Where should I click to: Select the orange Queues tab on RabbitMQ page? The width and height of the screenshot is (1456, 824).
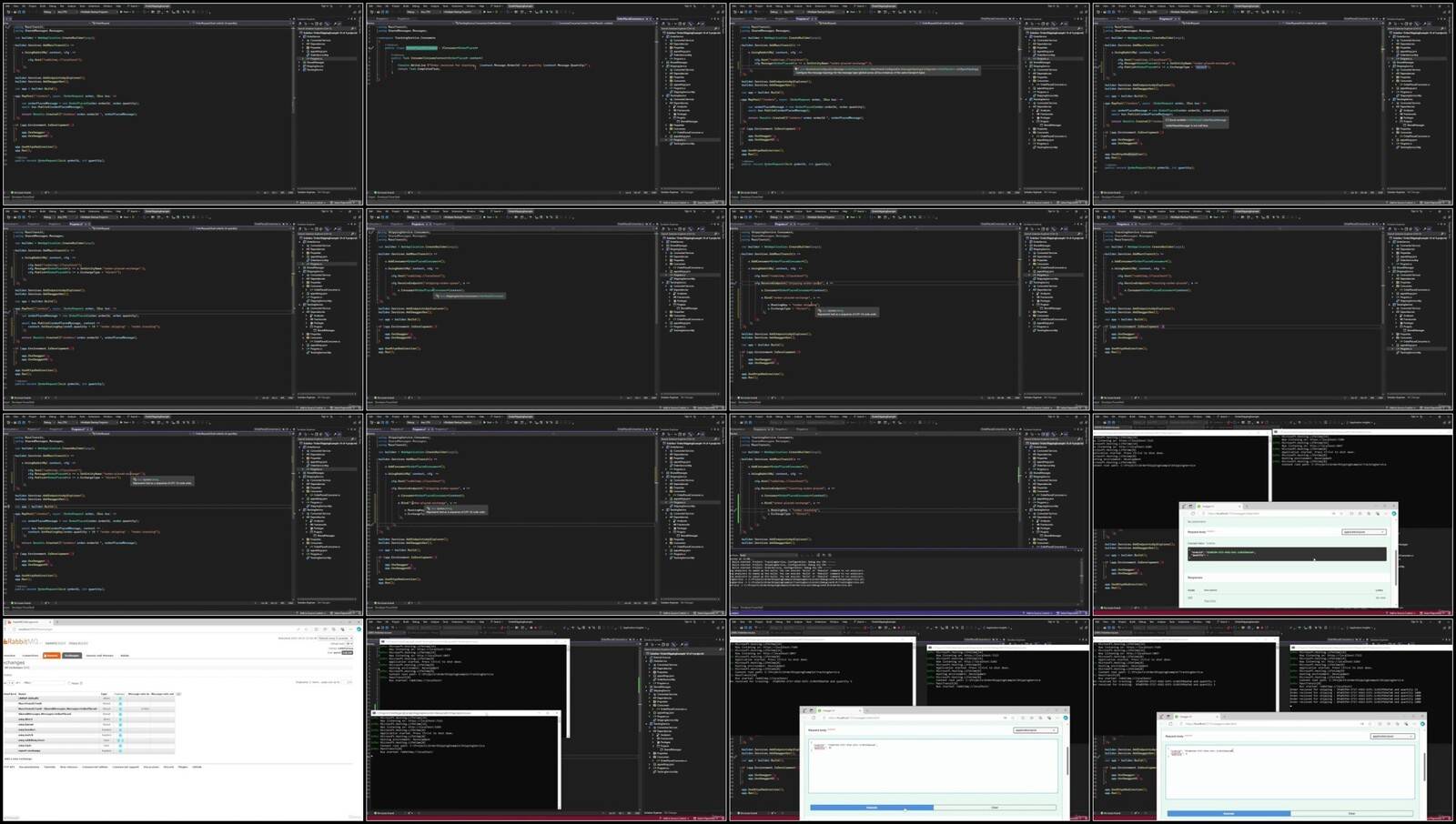coord(52,656)
